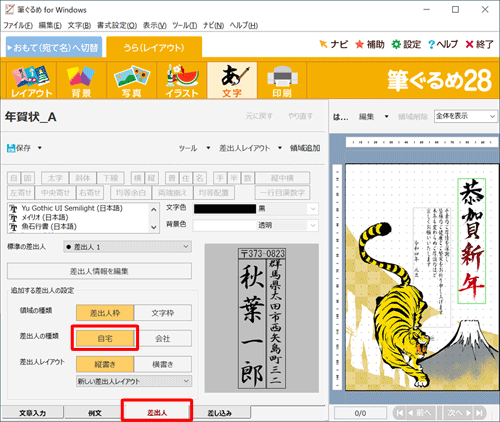Jump to last record button
This screenshot has height=422, width=500.
[479, 413]
